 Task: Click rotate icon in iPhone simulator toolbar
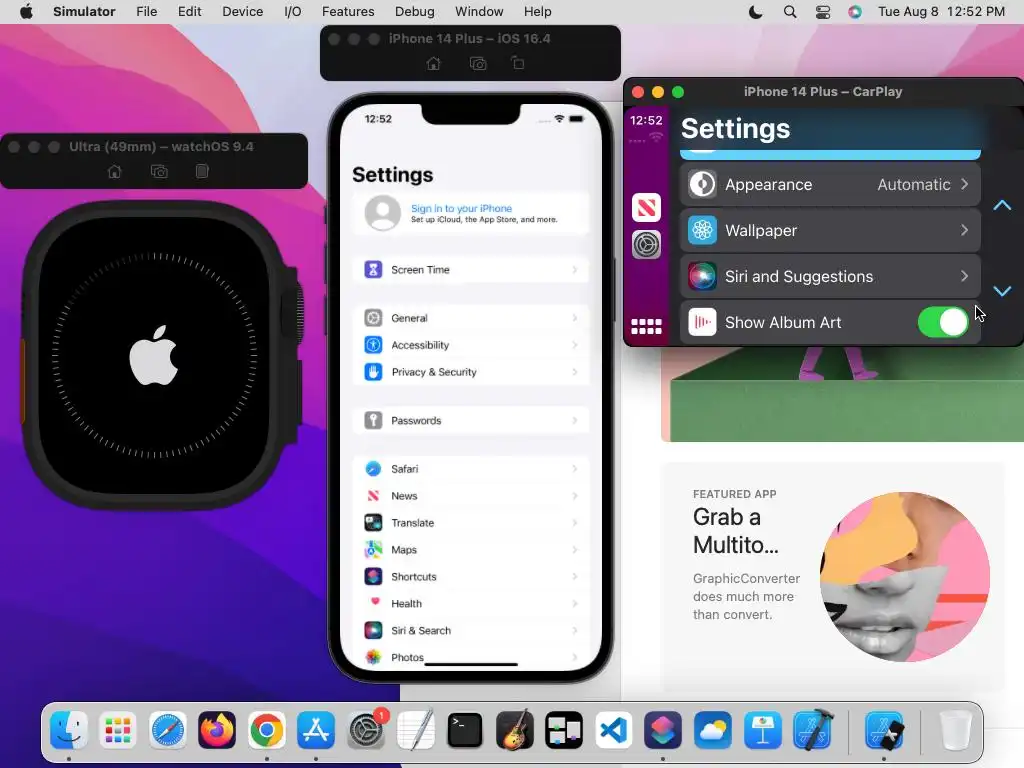(x=518, y=63)
